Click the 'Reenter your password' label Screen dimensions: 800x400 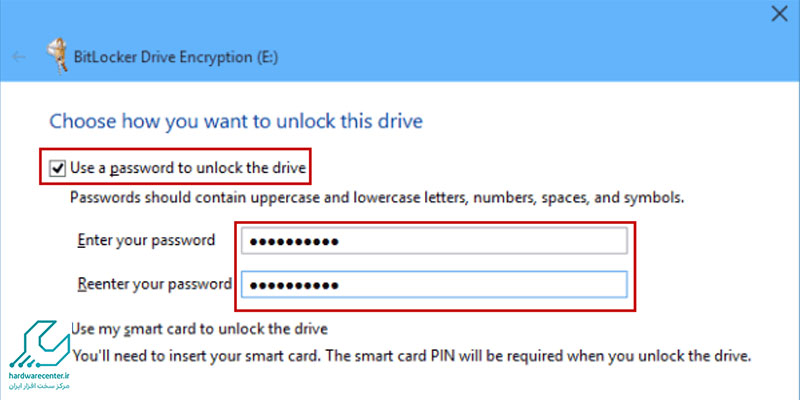155,284
